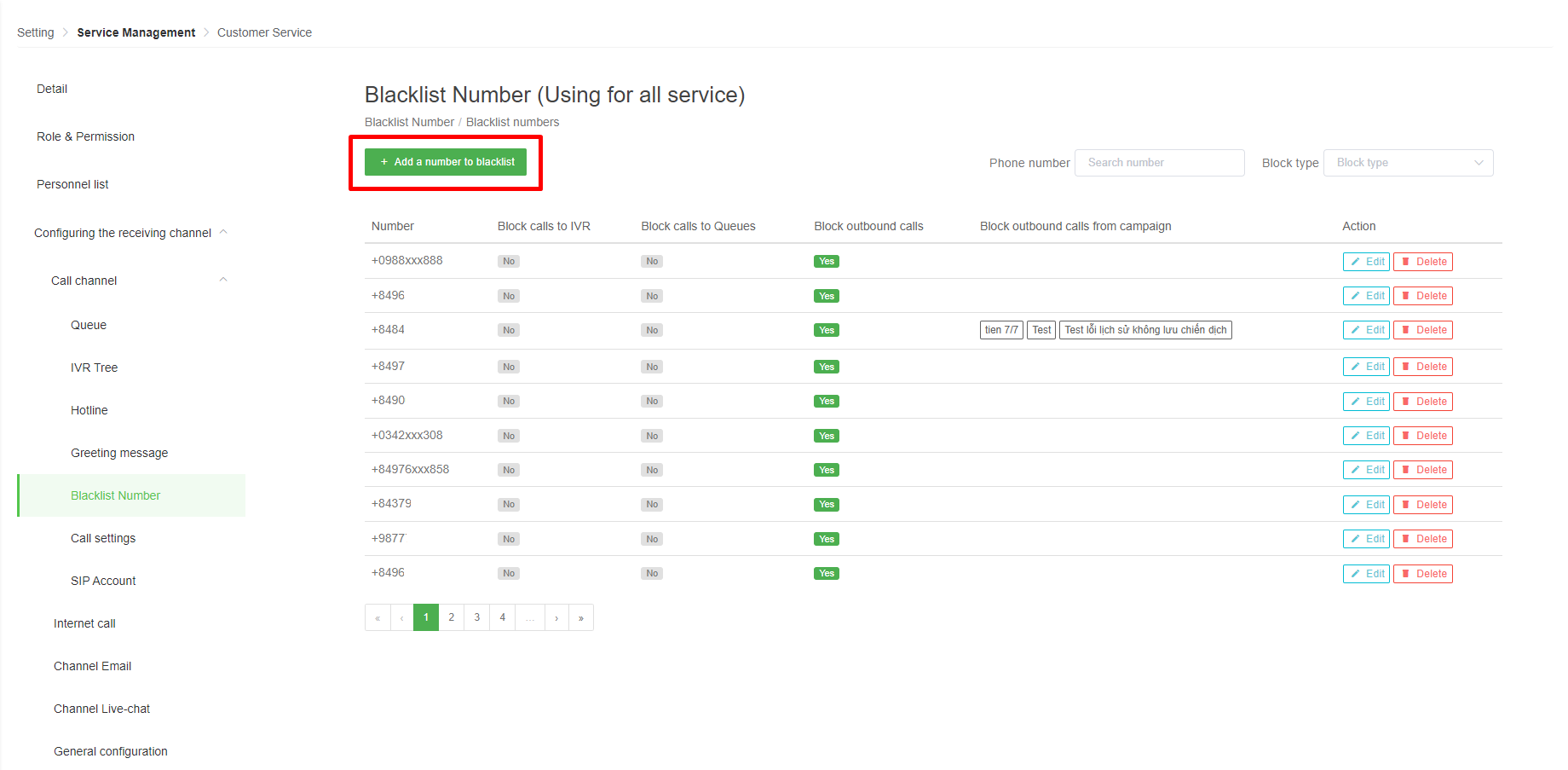Click Service Management breadcrumb link

click(x=136, y=32)
